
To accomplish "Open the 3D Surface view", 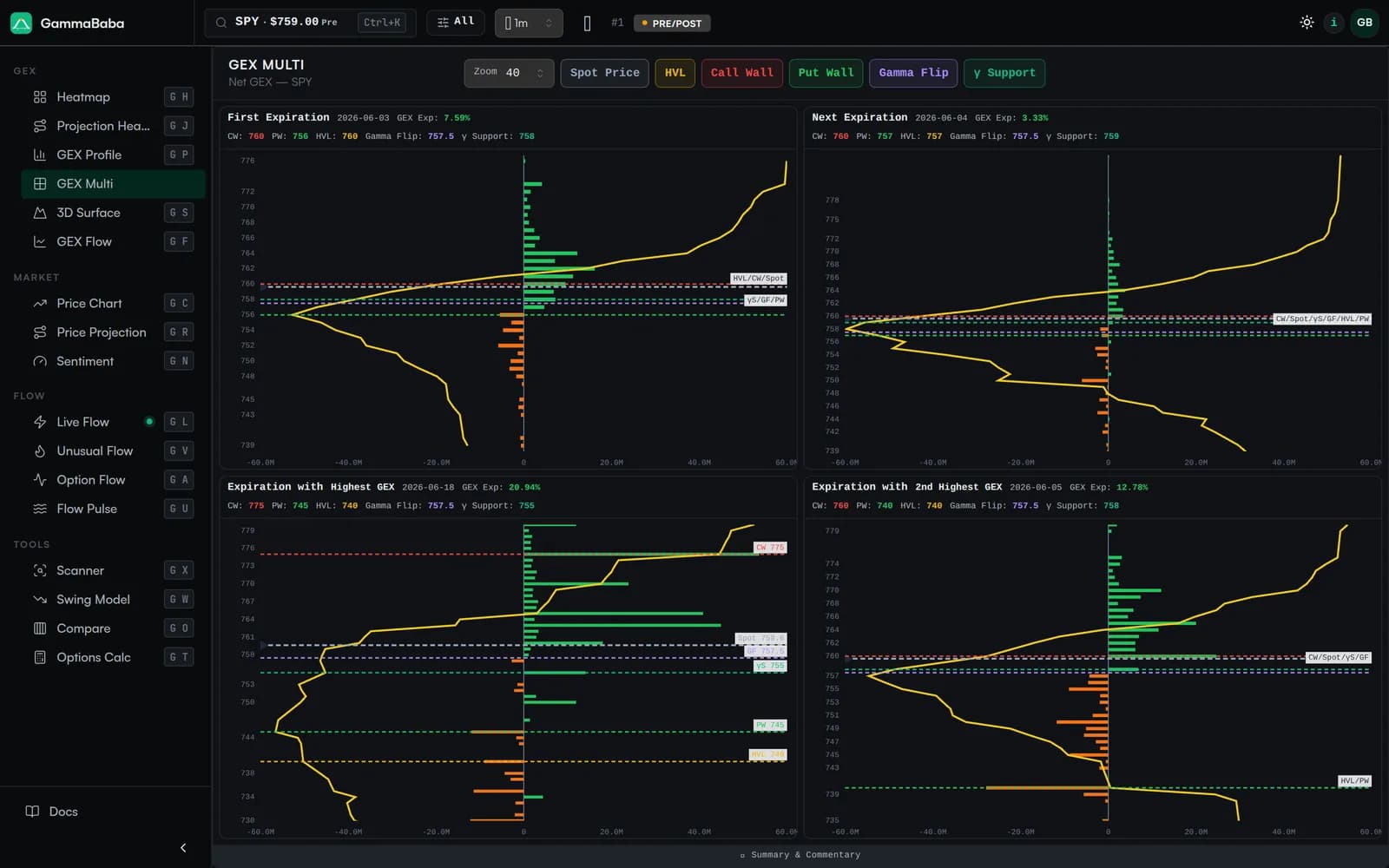I will (113, 213).
